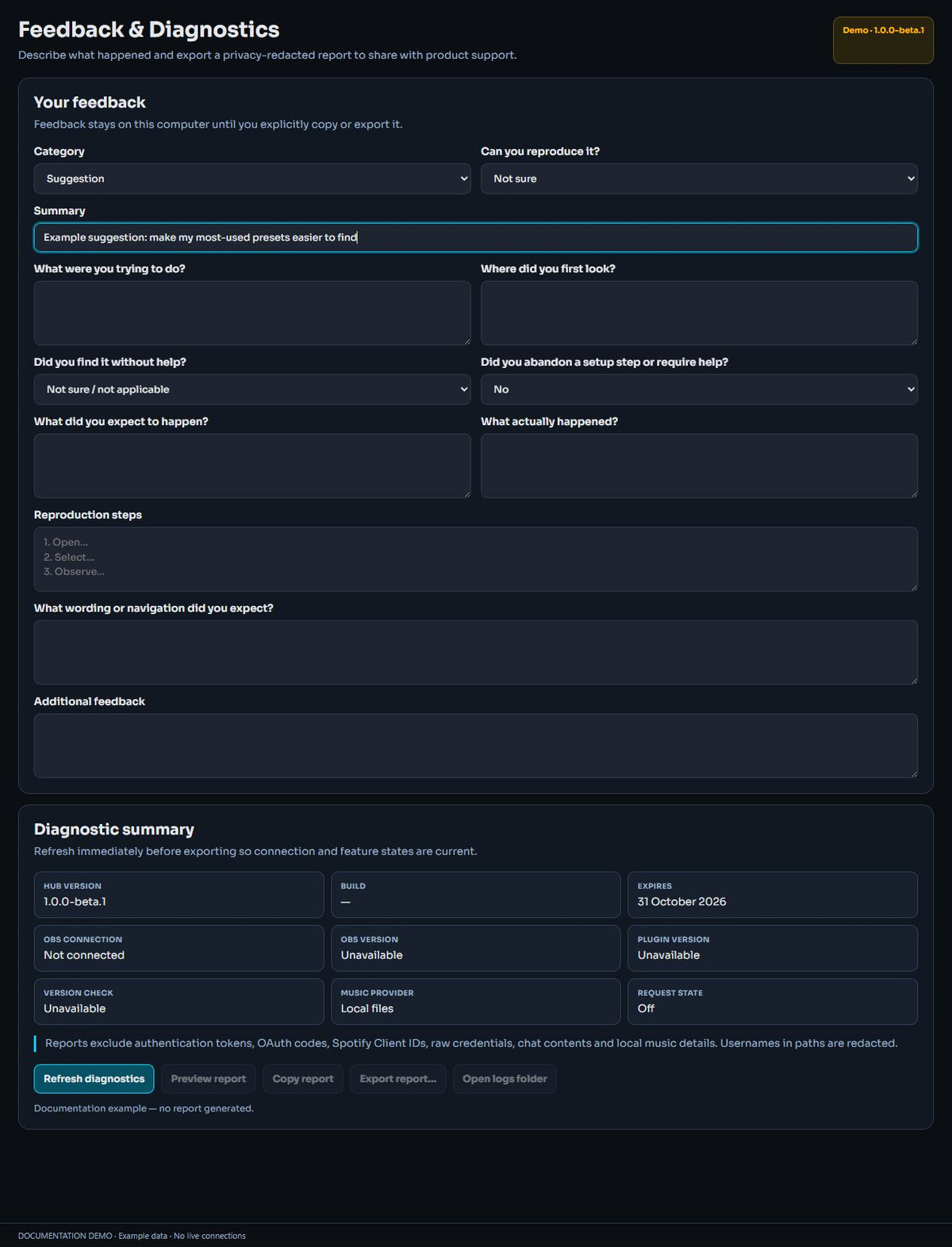Click Version Check 'Unavailable' value
This screenshot has width=952, height=1247.
[x=75, y=1008]
